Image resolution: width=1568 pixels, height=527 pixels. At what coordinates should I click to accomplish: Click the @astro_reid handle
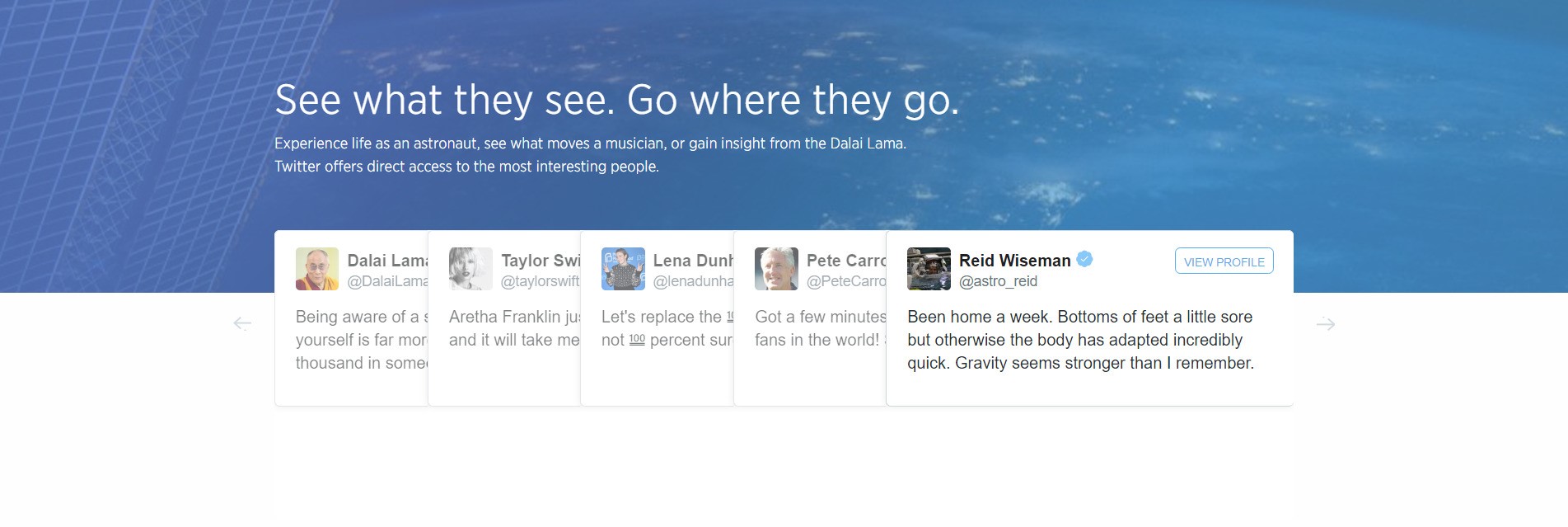click(998, 281)
